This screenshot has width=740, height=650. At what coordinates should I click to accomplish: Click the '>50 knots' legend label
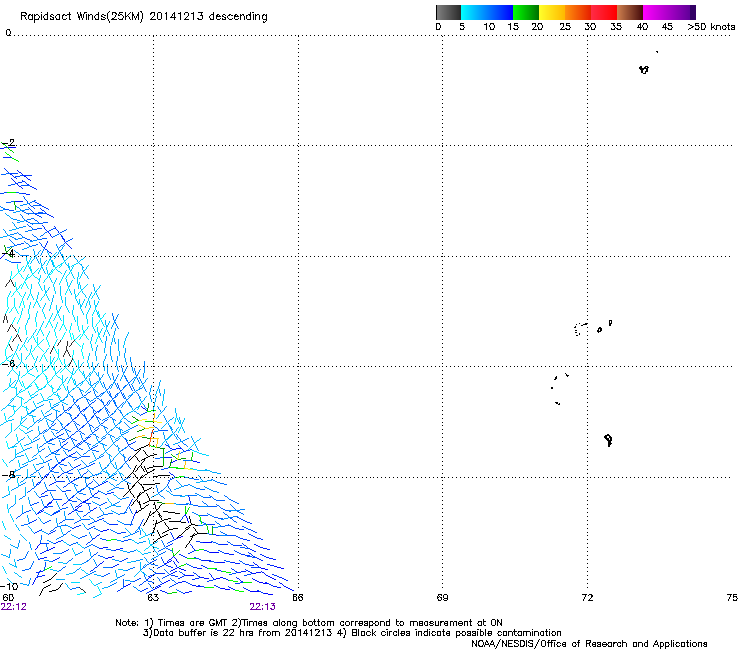tap(711, 27)
